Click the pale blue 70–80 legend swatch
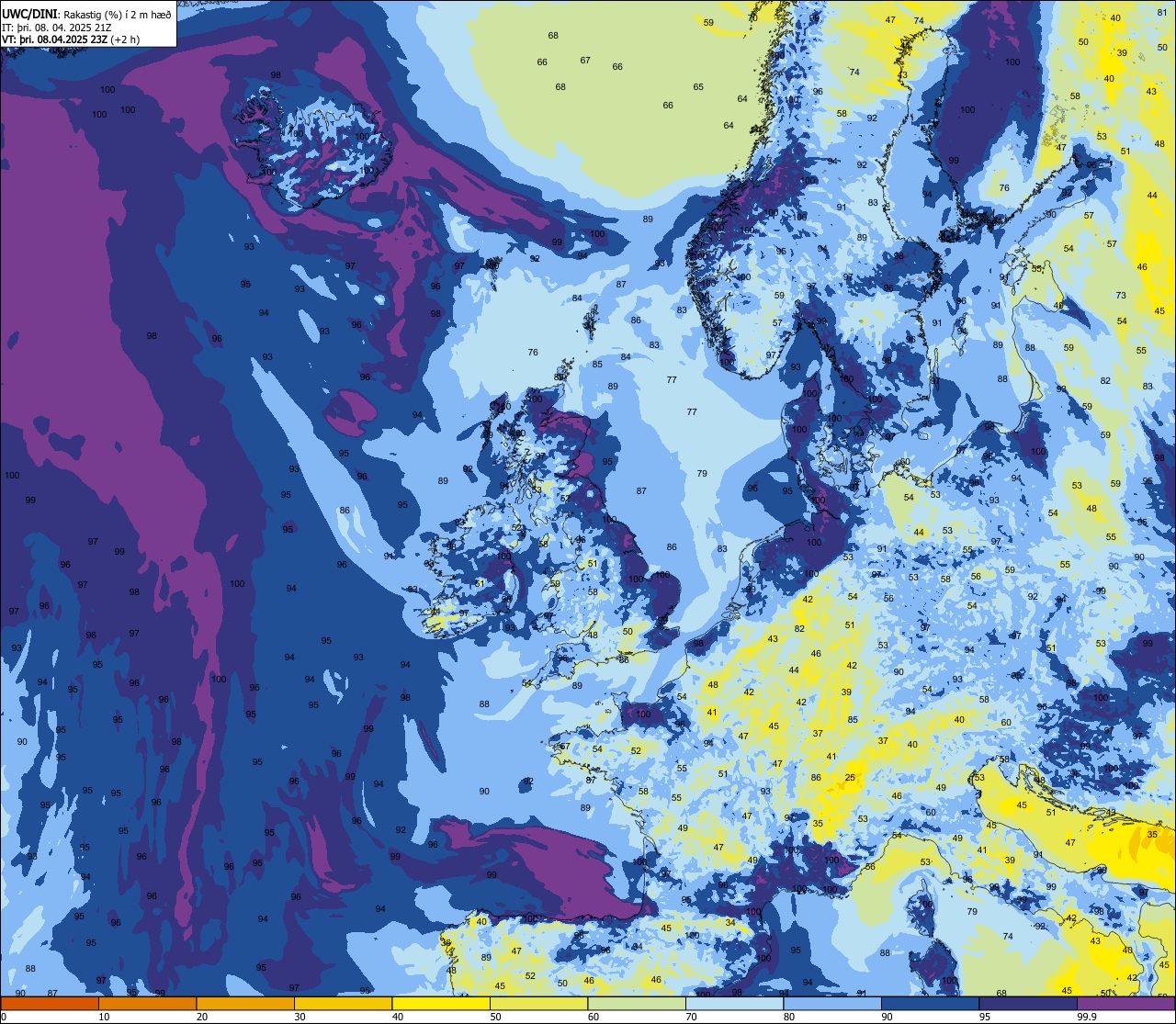Image resolution: width=1176 pixels, height=1024 pixels. click(x=734, y=1003)
